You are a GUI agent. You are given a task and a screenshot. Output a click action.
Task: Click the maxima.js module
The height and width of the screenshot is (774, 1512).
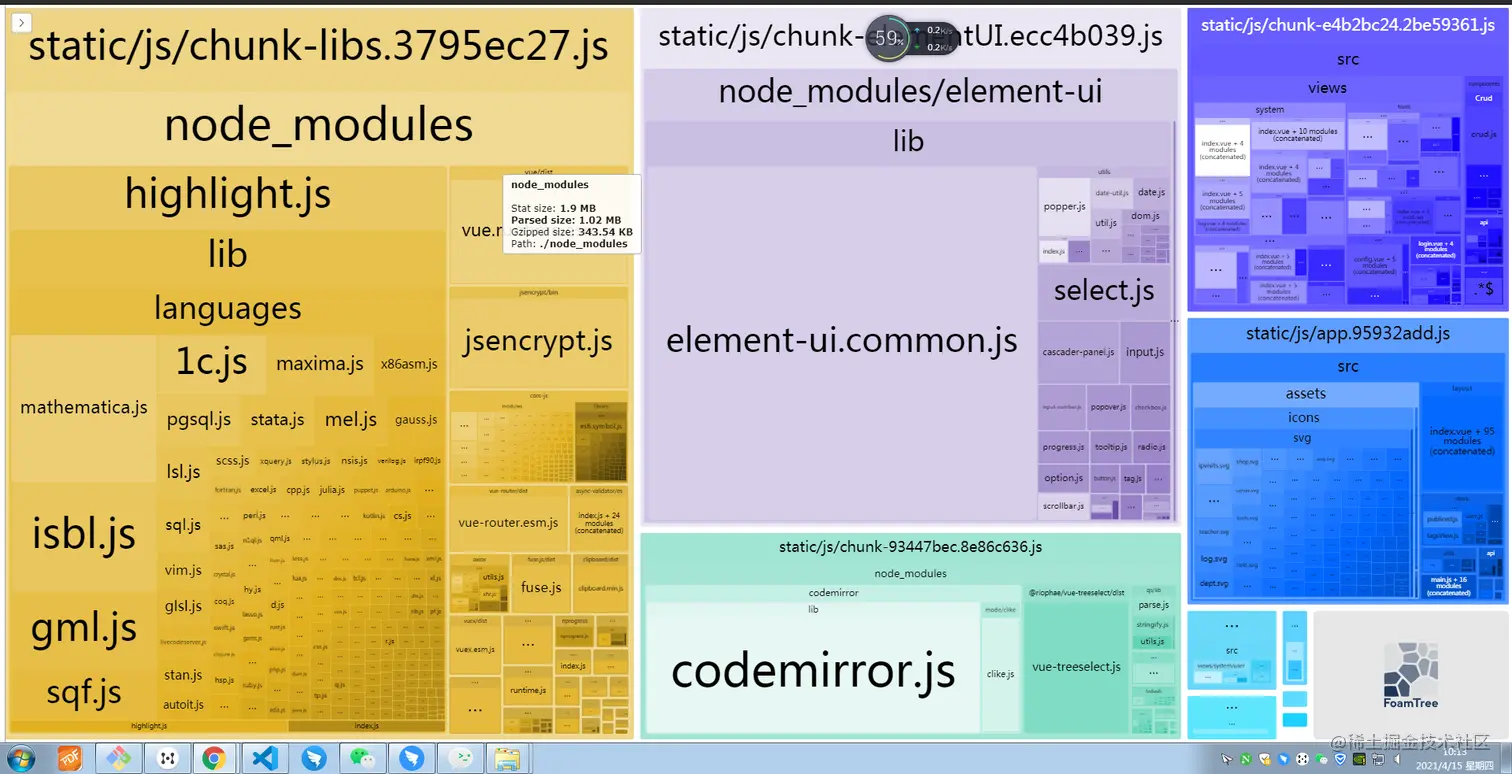click(320, 364)
